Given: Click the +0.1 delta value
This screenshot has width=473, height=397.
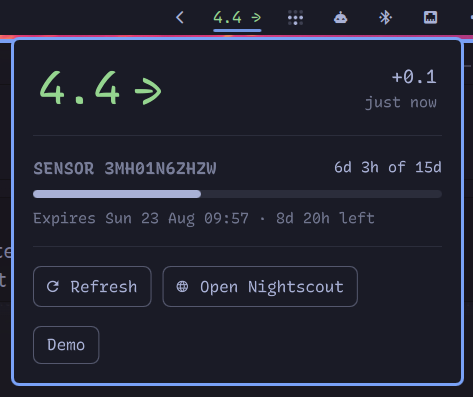Looking at the screenshot, I should tap(414, 77).
